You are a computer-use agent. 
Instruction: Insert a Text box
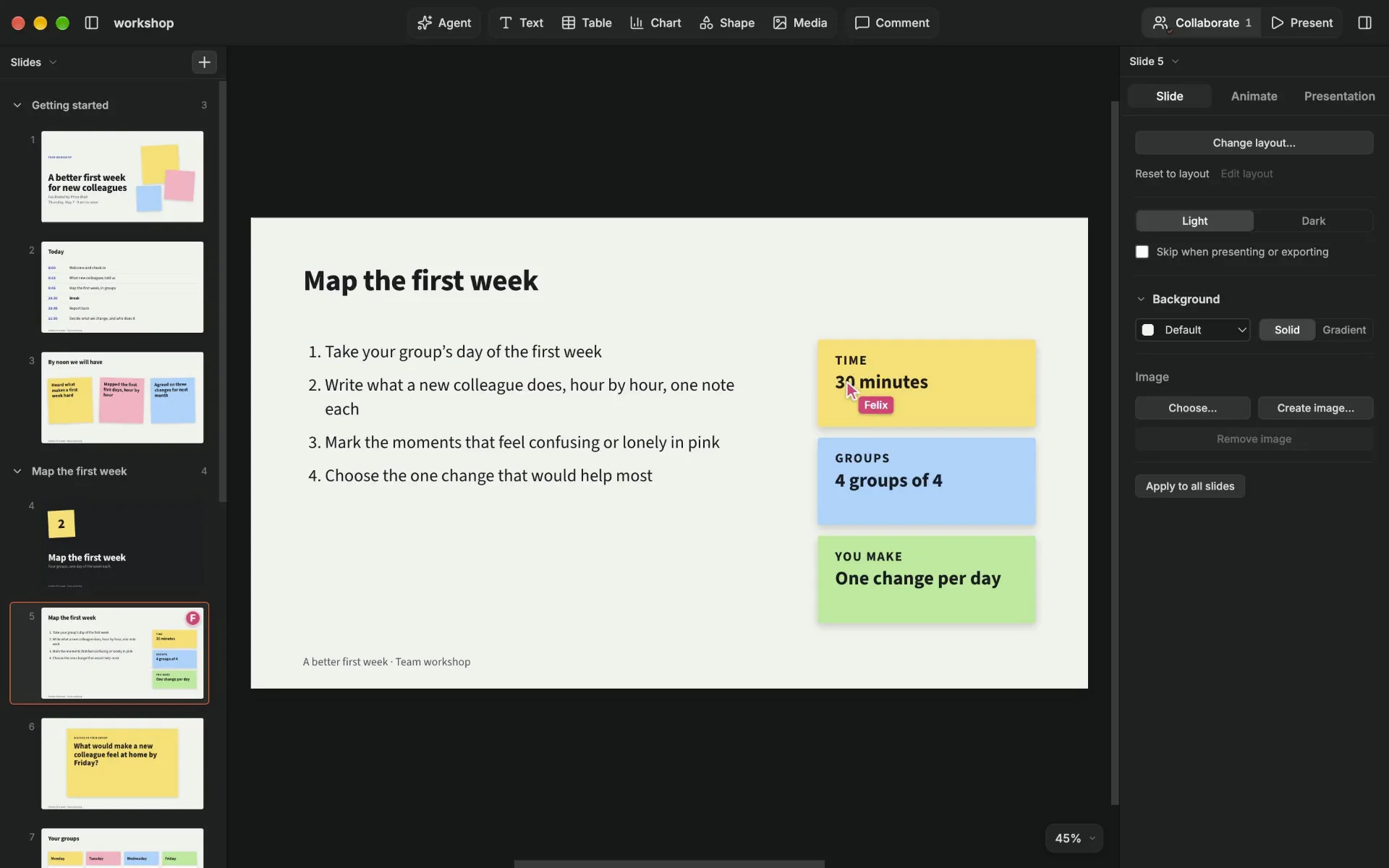click(521, 22)
